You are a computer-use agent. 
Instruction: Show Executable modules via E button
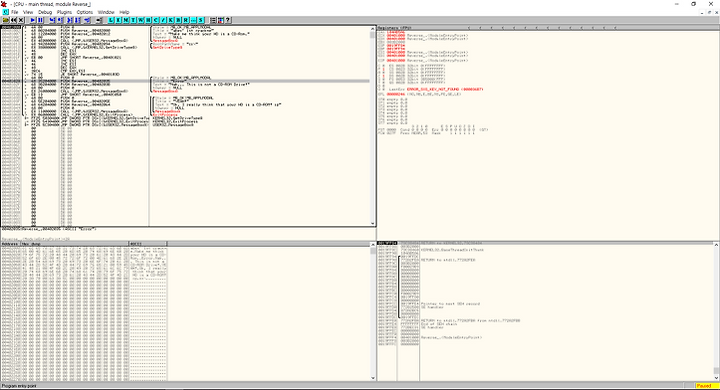pos(118,20)
